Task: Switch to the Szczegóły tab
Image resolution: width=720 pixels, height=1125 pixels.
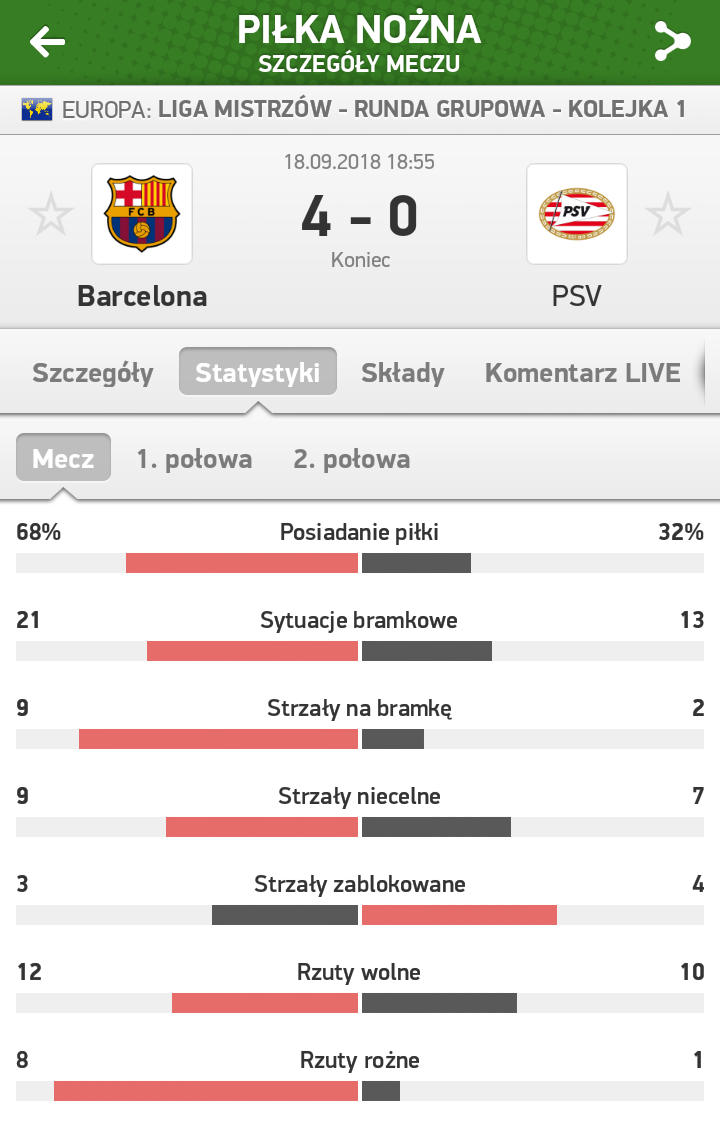Action: (93, 373)
